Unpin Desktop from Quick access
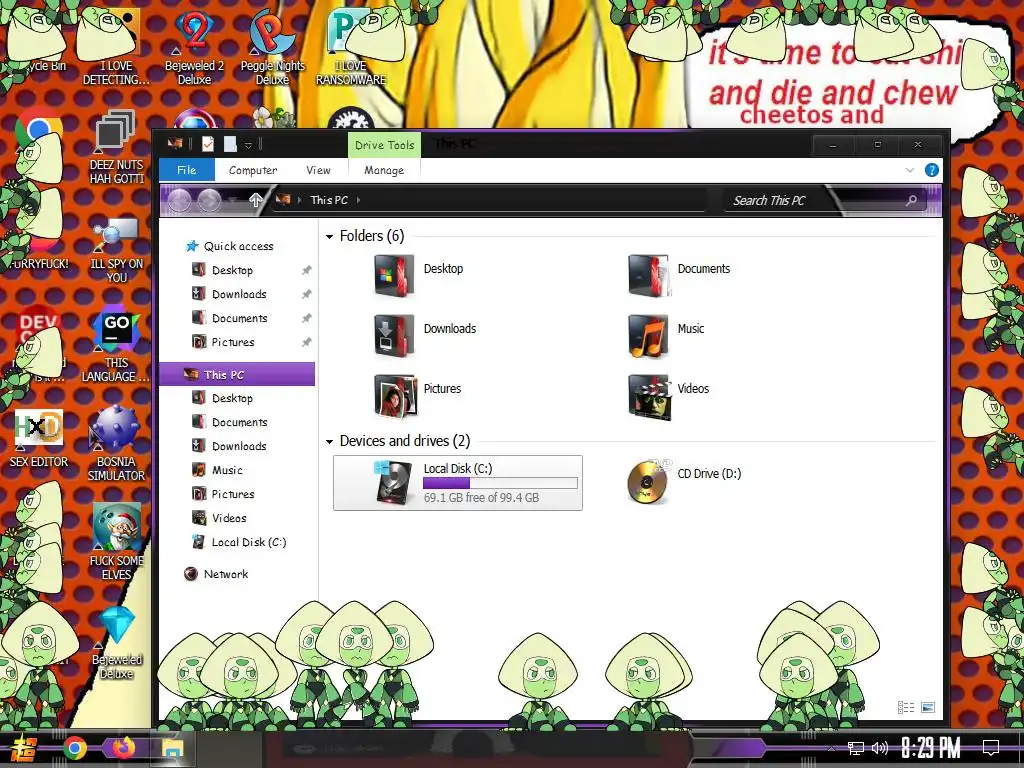Viewport: 1024px width, 768px height. (306, 270)
